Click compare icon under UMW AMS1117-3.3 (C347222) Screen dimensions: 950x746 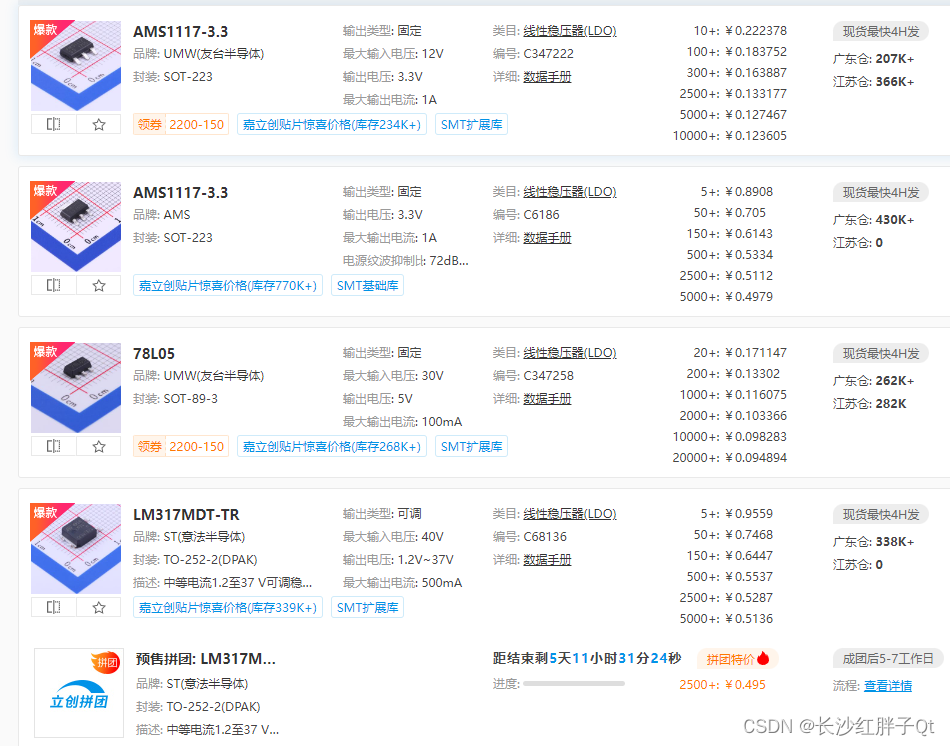point(54,124)
